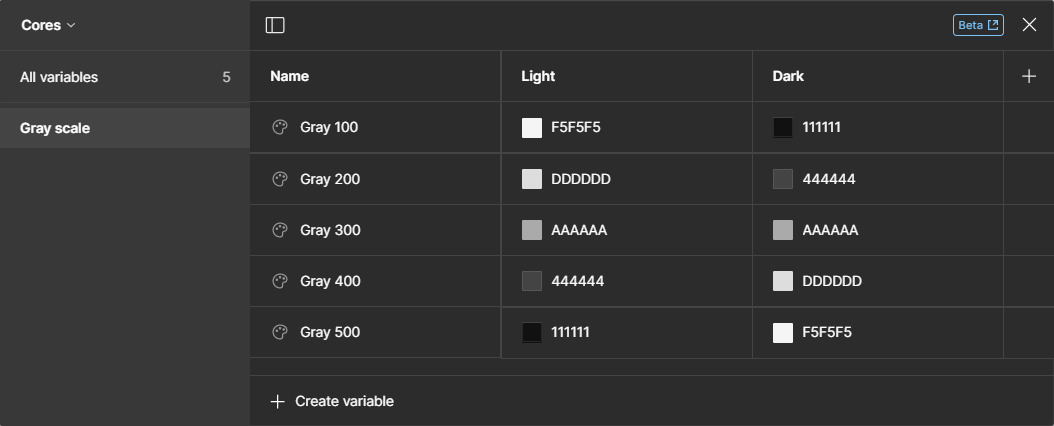Select All variables in sidebar
This screenshot has width=1054, height=426.
pos(125,77)
